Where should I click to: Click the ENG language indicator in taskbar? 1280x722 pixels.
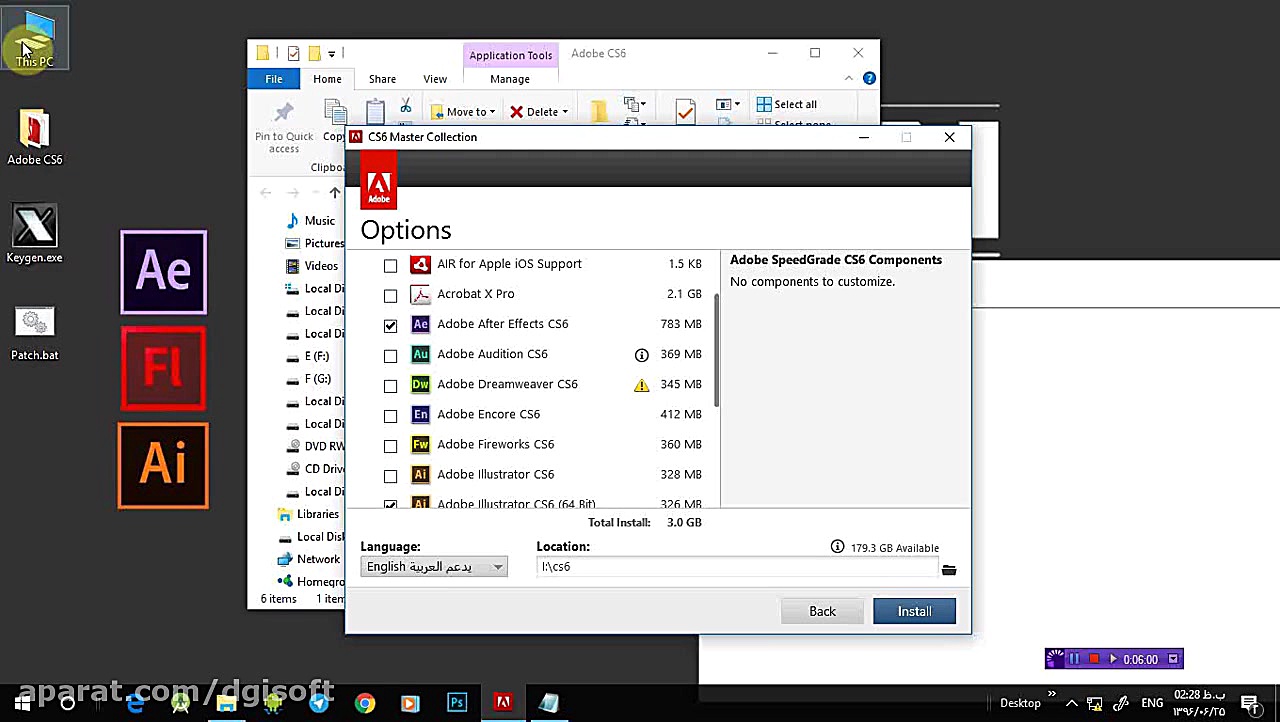tap(1152, 703)
